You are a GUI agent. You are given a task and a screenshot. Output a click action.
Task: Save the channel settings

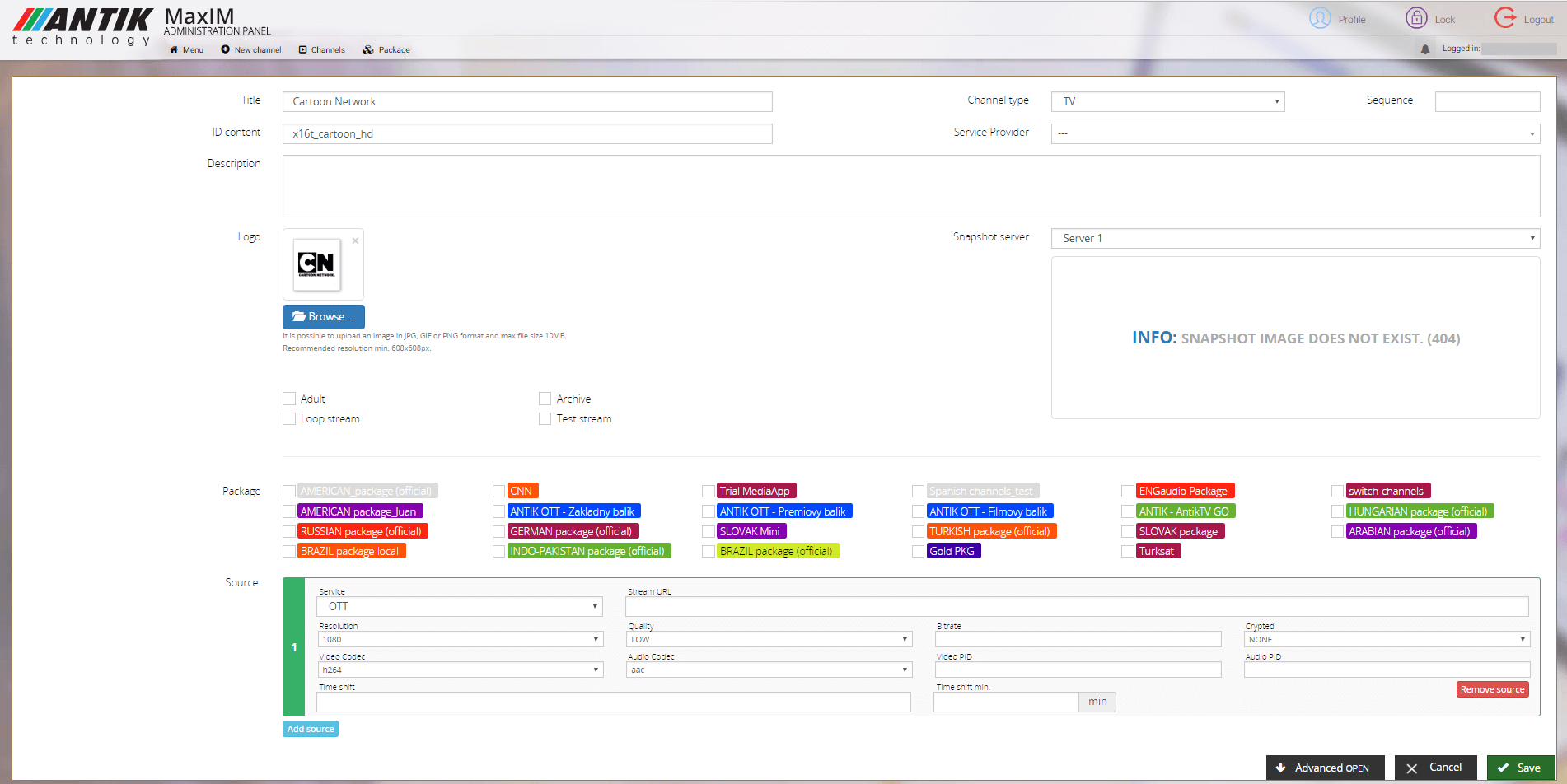1520,768
